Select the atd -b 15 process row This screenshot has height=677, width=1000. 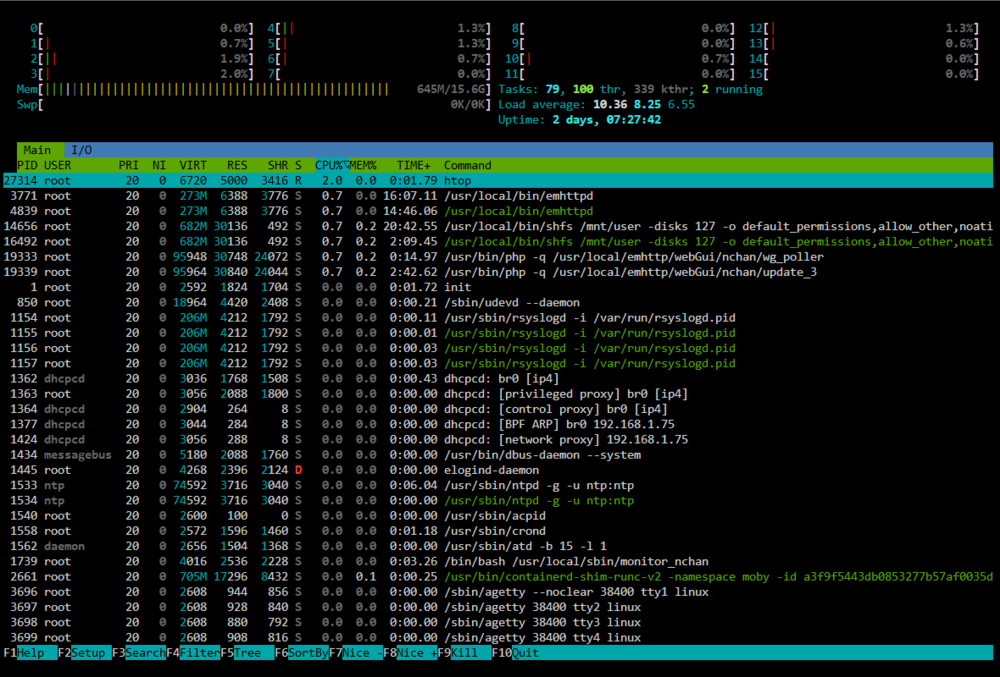(497, 546)
